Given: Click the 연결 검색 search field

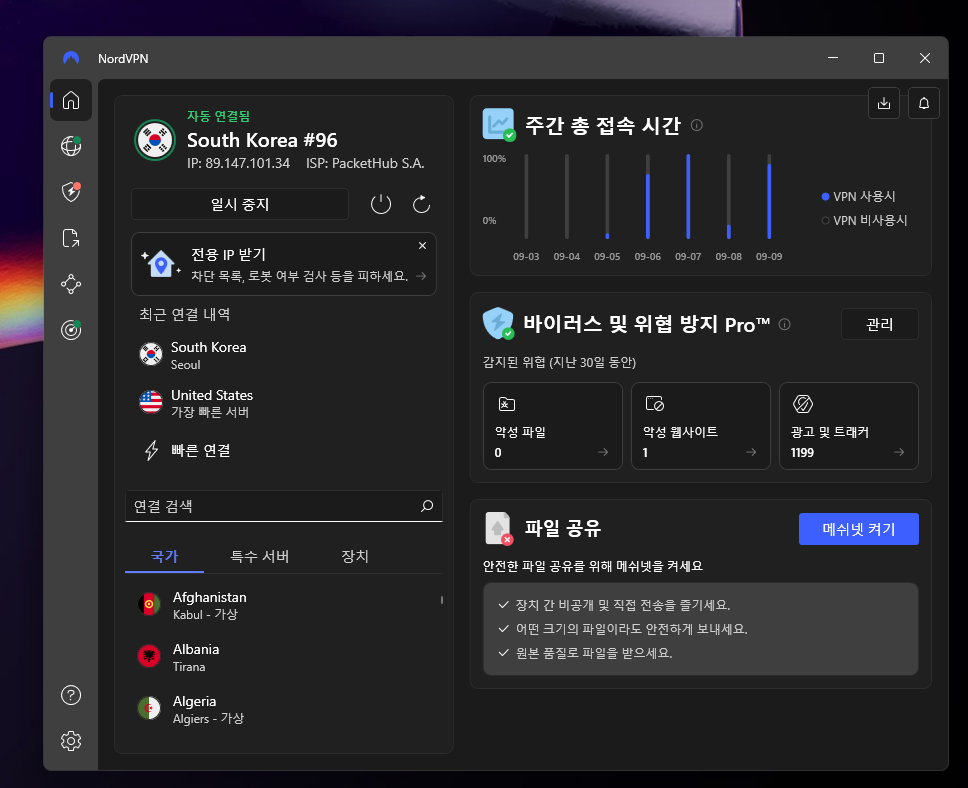Looking at the screenshot, I should point(284,506).
